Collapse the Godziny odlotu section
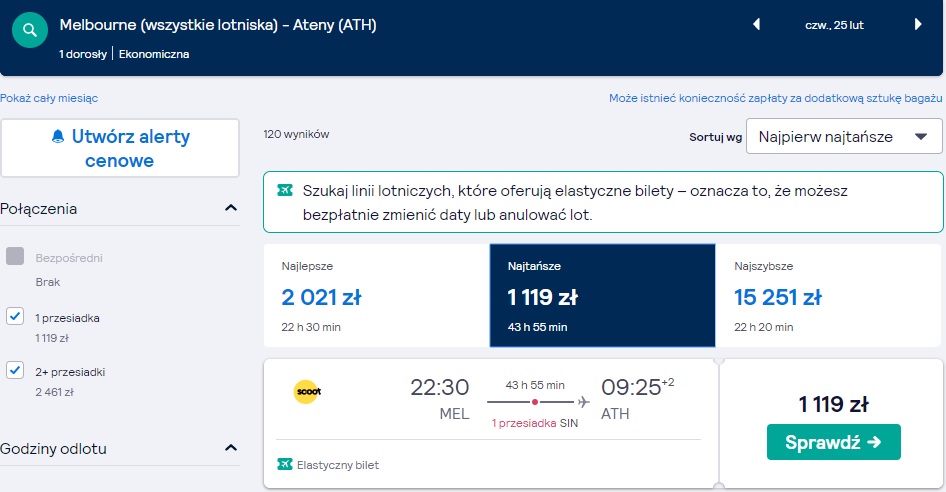Screen dimensions: 946x492 (230, 448)
